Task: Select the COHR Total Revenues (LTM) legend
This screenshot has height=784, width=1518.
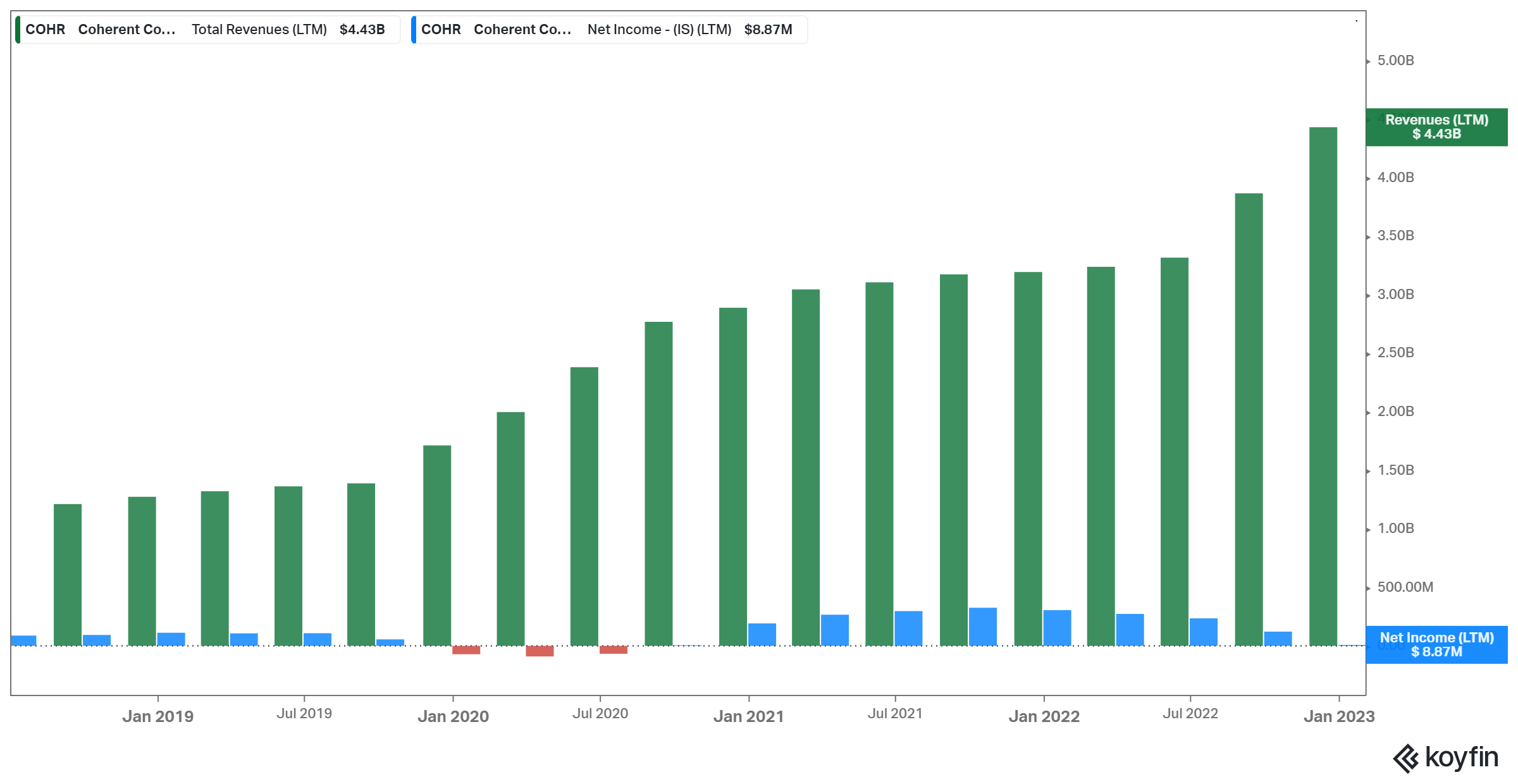Action: click(x=207, y=30)
